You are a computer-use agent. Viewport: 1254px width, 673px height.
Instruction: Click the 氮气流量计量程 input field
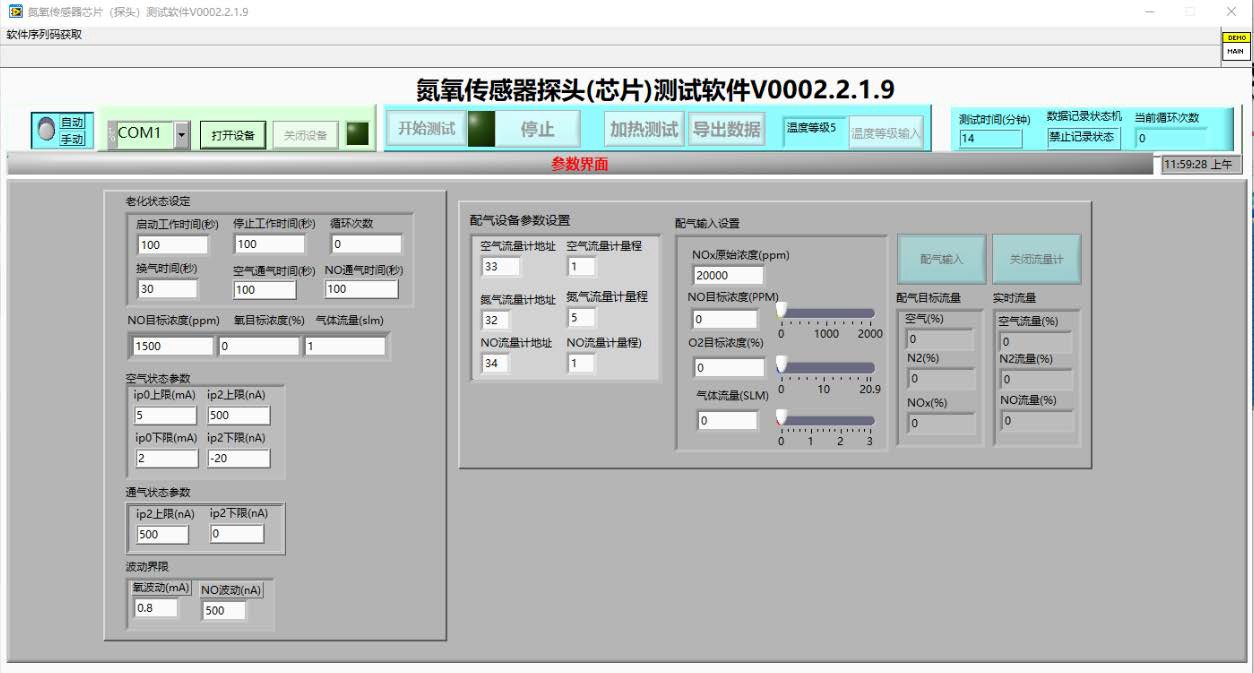click(581, 318)
